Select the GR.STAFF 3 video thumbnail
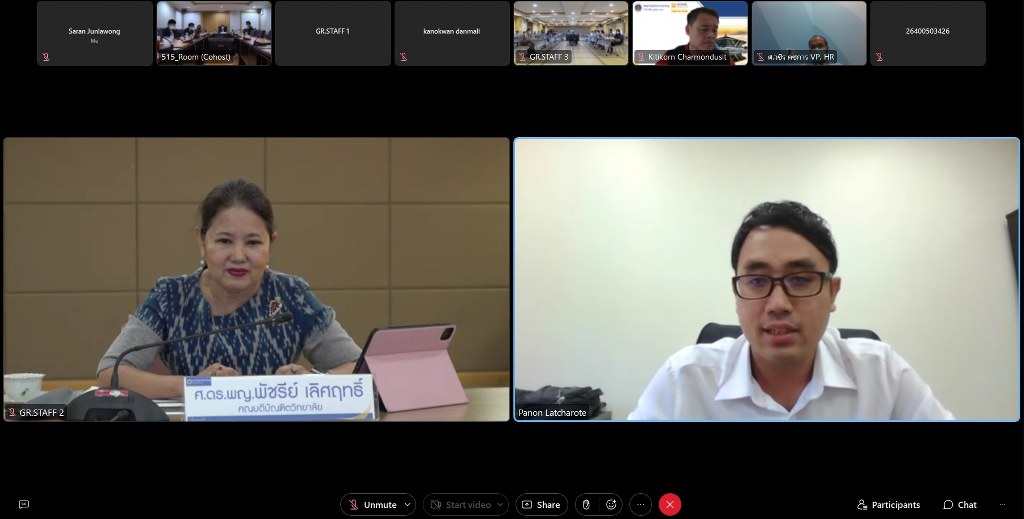 point(571,33)
